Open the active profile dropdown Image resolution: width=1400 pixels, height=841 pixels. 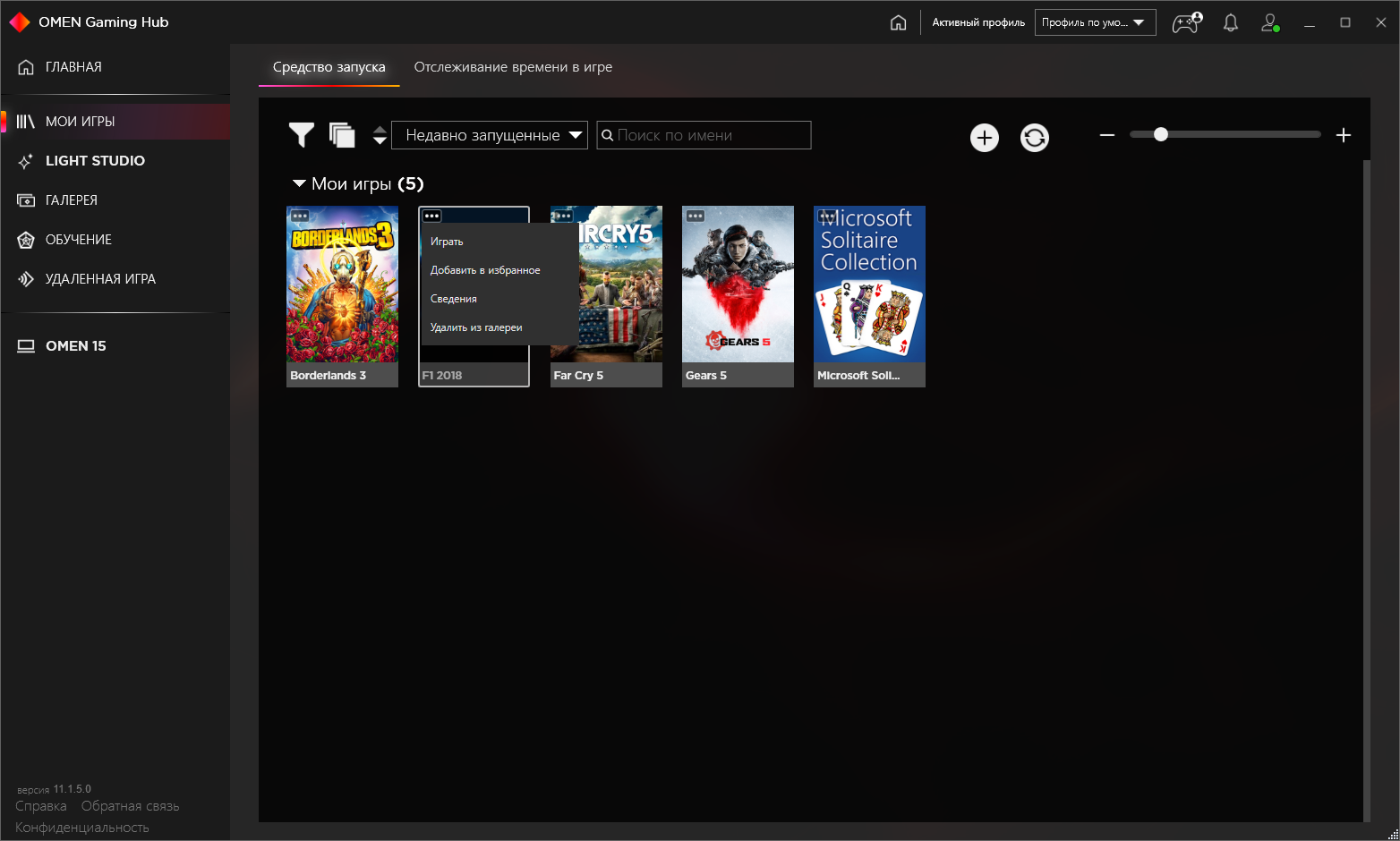[1096, 22]
